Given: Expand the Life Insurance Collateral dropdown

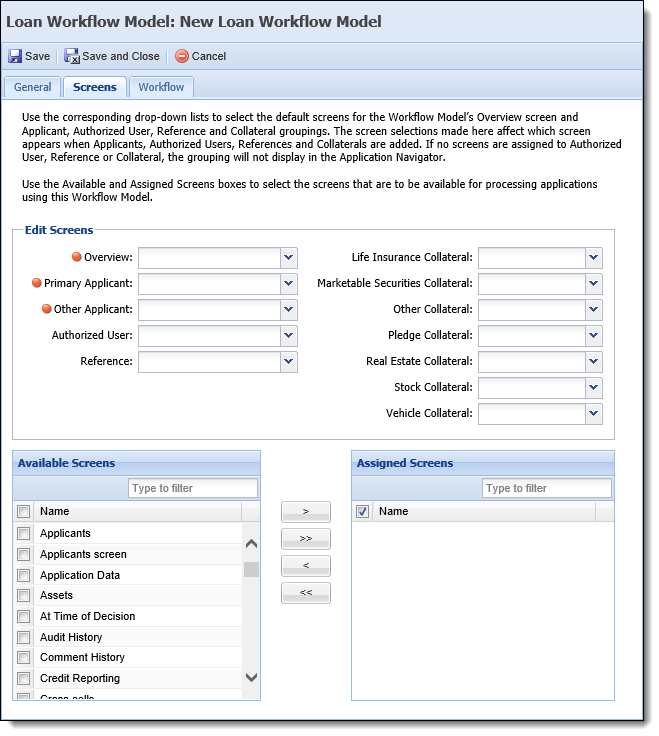Looking at the screenshot, I should coord(594,258).
